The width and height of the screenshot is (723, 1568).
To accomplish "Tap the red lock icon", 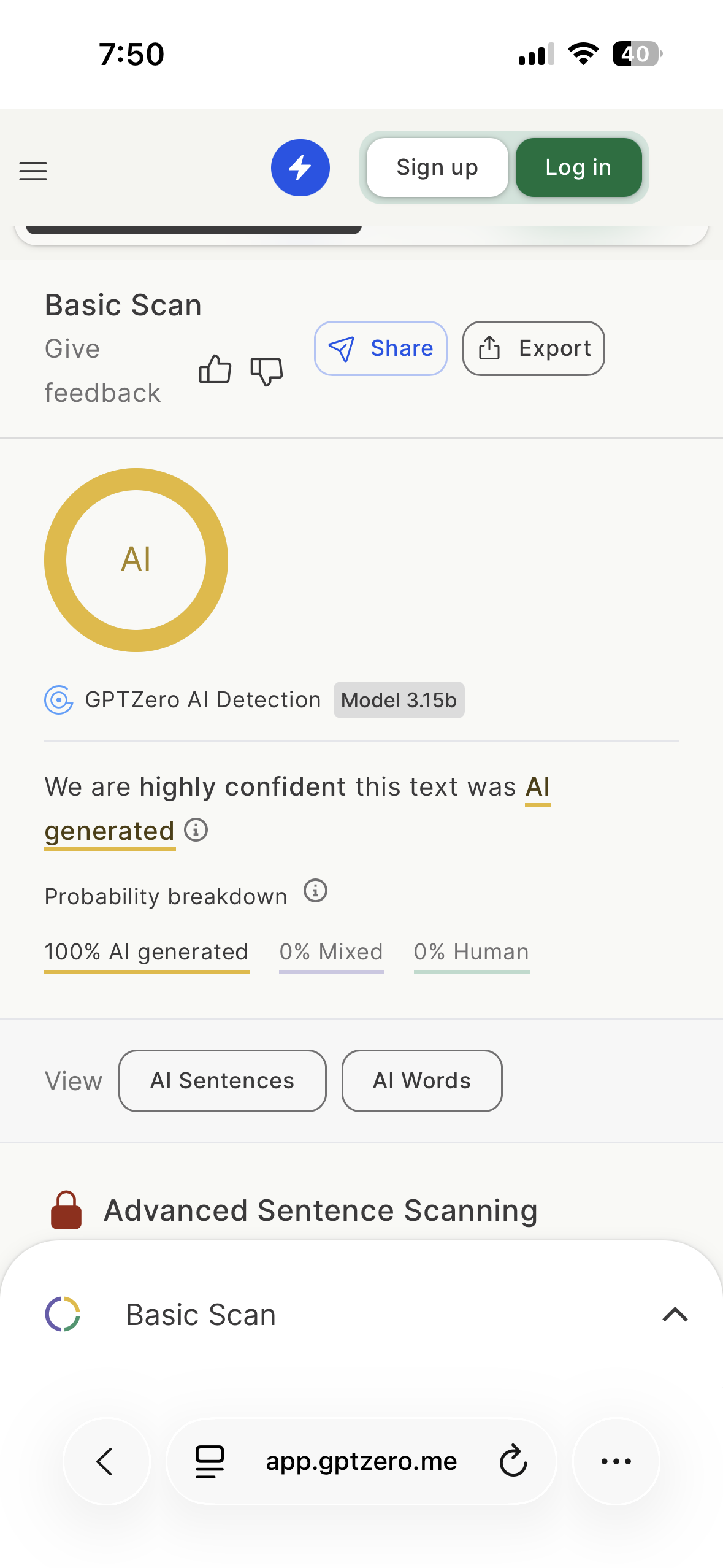I will pyautogui.click(x=66, y=1210).
